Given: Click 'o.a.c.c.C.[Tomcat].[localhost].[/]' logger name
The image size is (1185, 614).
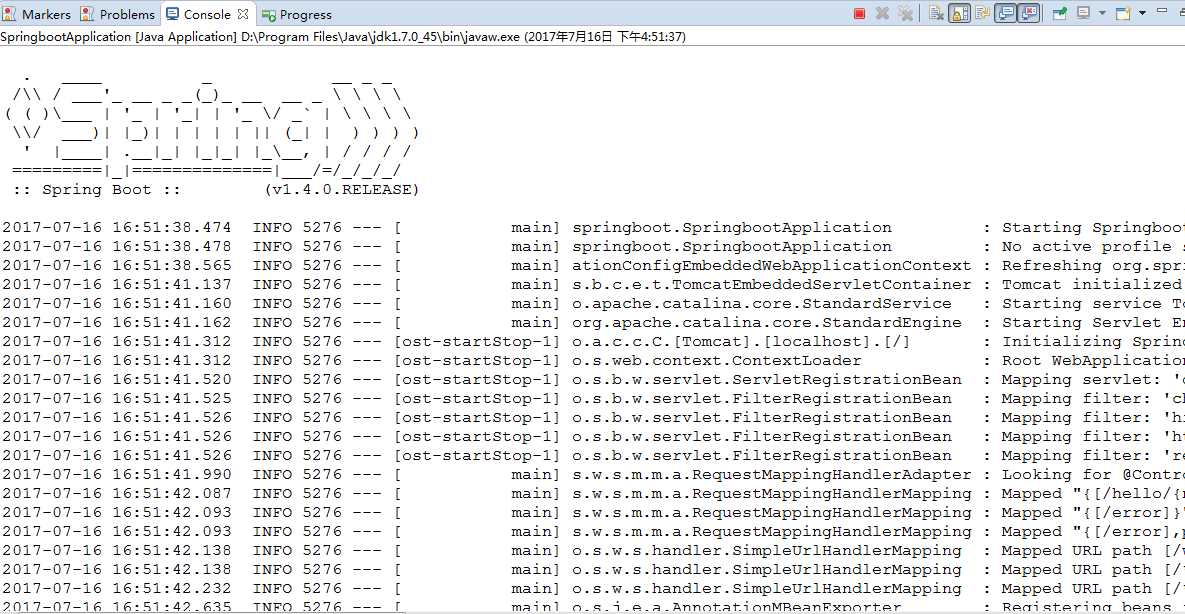Looking at the screenshot, I should 741,342.
